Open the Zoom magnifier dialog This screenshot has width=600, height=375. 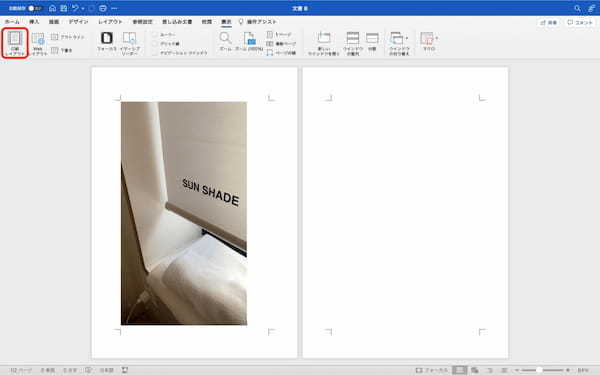click(x=225, y=41)
